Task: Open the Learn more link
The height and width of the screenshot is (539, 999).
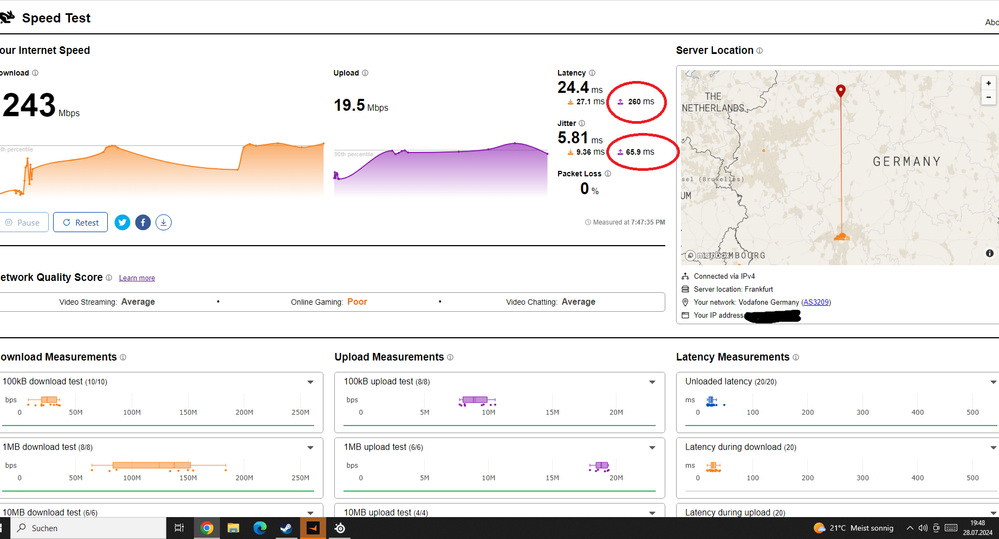Action: click(137, 278)
